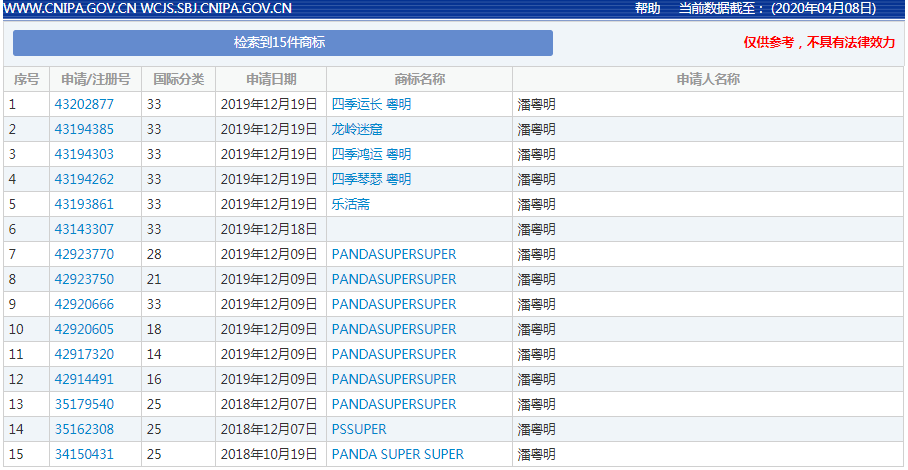Image resolution: width=908 pixels, height=470 pixels.
Task: Open registration number 43194303
Action: pyautogui.click(x=84, y=154)
